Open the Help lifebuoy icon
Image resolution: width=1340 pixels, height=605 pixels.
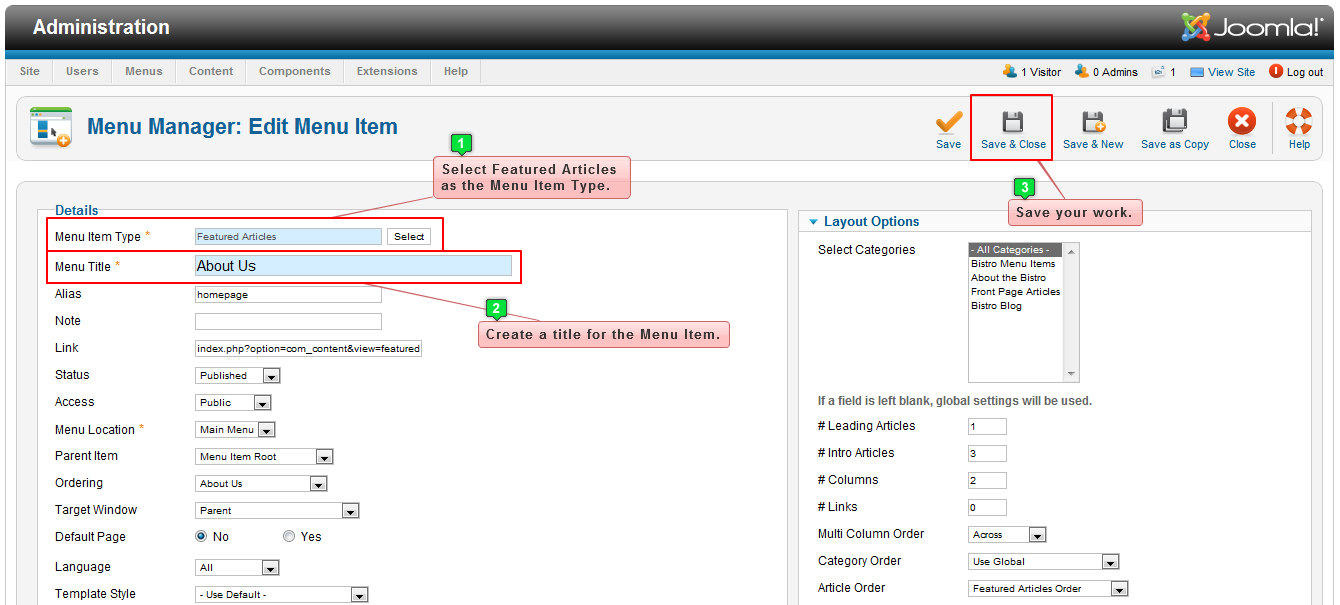(x=1298, y=123)
